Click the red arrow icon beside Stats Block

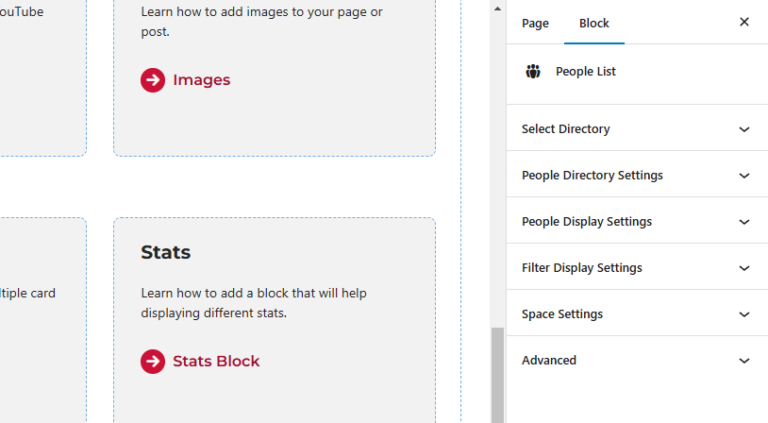(x=153, y=361)
